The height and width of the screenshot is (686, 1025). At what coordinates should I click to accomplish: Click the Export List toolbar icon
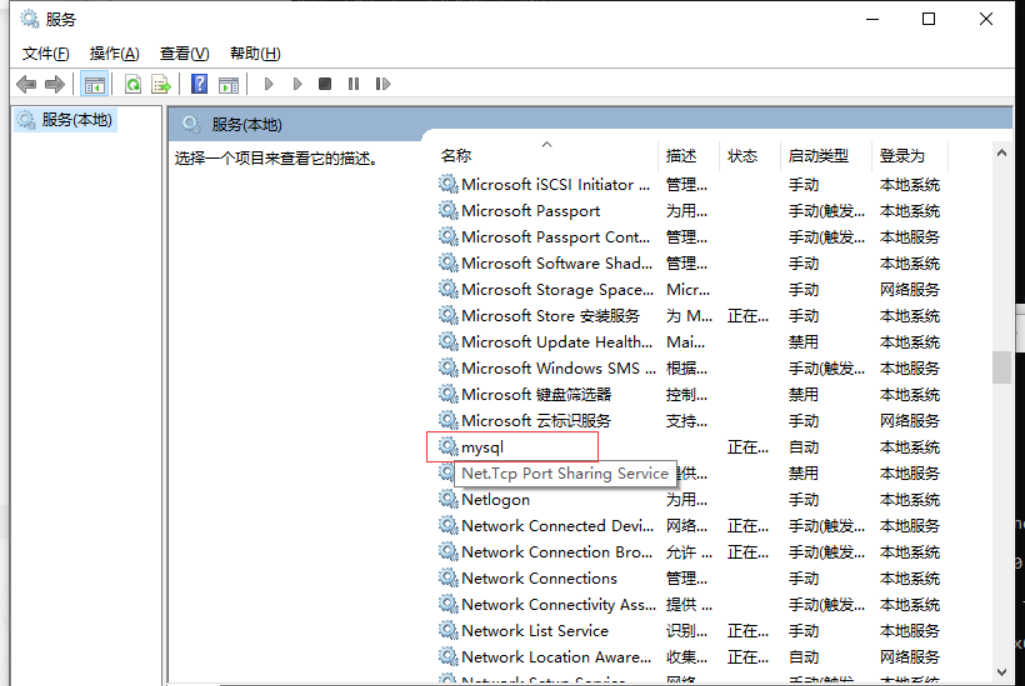coord(161,84)
